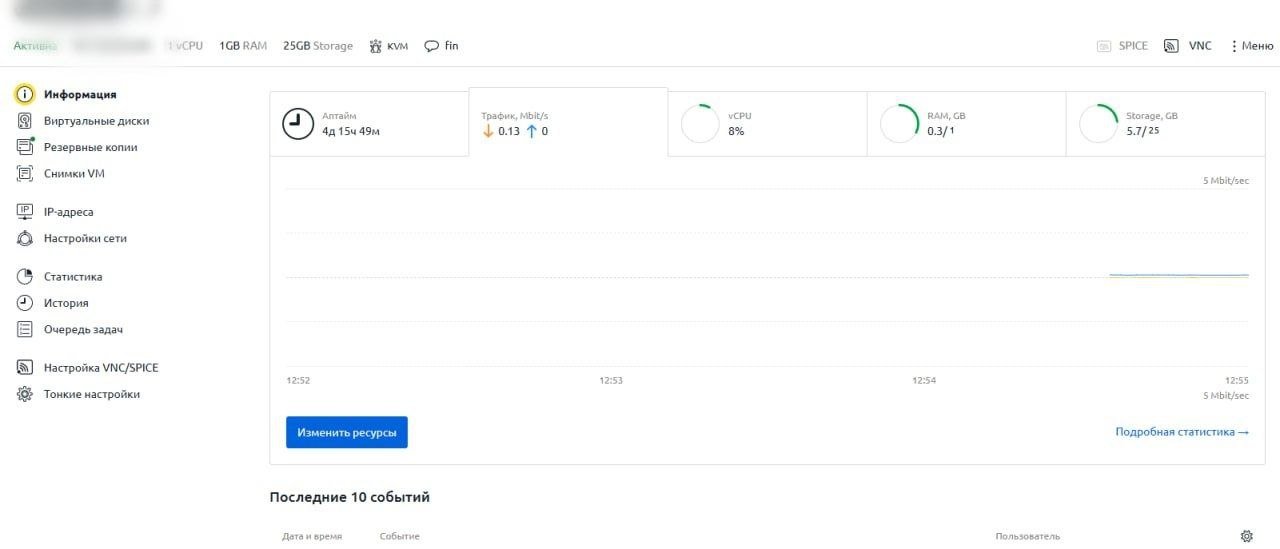1280x549 pixels.
Task: Open the Информация sidebar icon
Action: pos(25,94)
